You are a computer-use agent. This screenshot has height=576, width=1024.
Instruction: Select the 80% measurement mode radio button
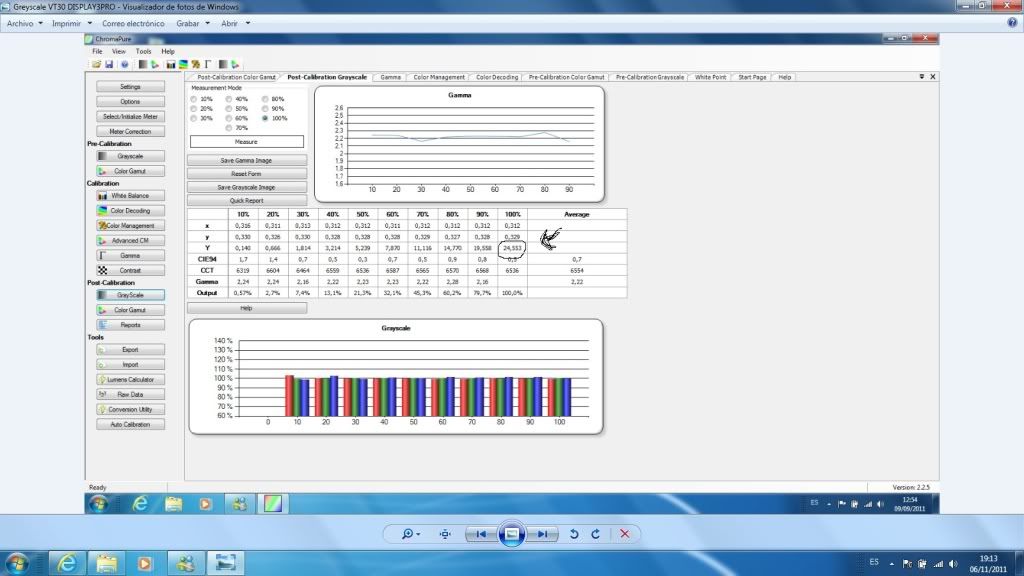[265, 99]
